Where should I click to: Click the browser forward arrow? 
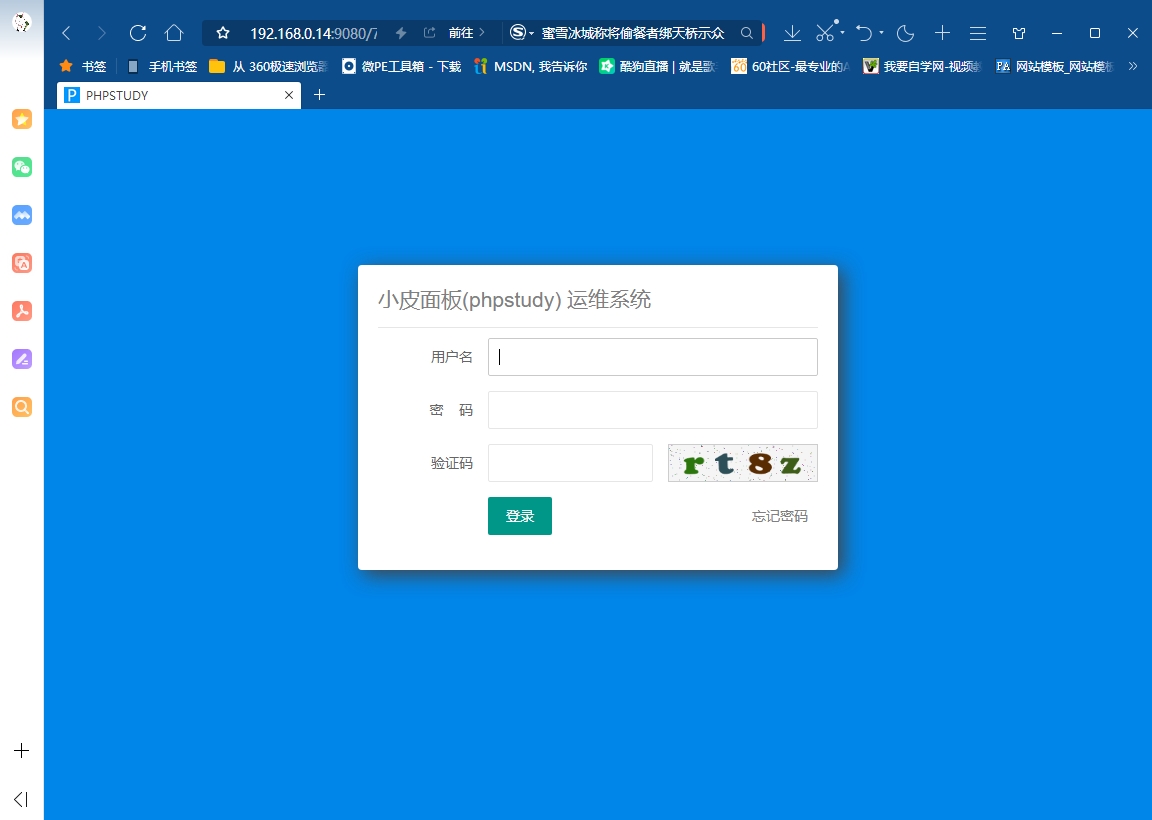coord(101,33)
